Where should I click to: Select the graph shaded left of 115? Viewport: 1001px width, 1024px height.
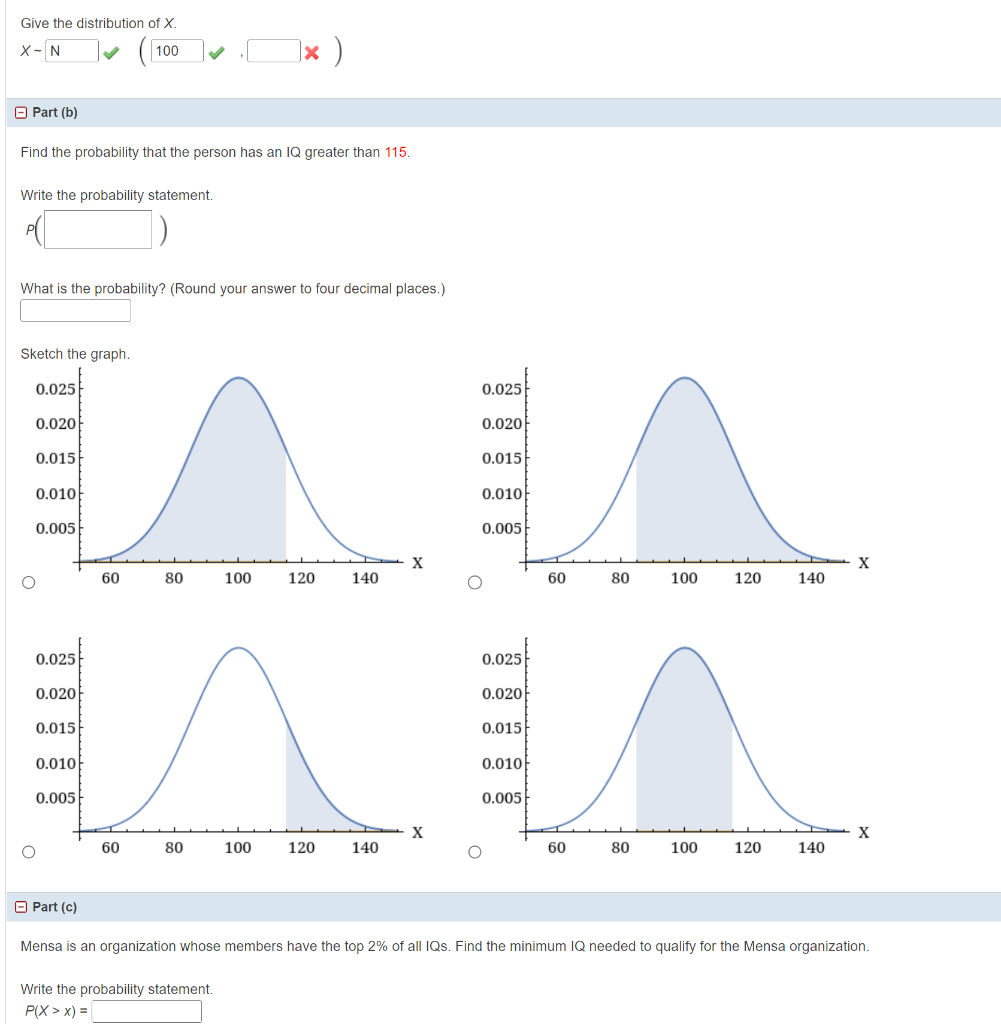tap(28, 583)
